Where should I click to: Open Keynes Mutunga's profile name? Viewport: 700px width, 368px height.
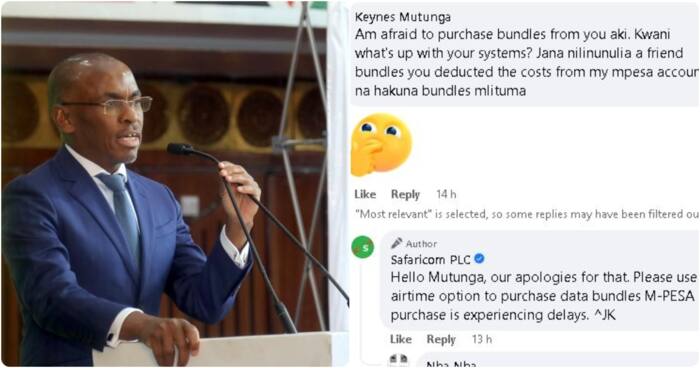pos(403,17)
